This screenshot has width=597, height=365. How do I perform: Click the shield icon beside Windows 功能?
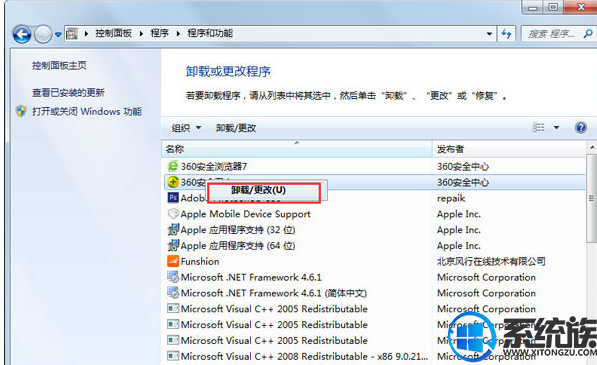point(21,111)
